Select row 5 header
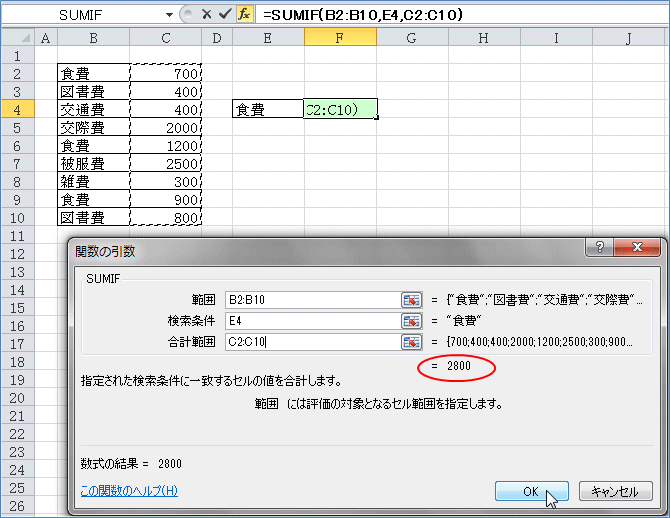This screenshot has height=518, width=670. tap(17, 128)
